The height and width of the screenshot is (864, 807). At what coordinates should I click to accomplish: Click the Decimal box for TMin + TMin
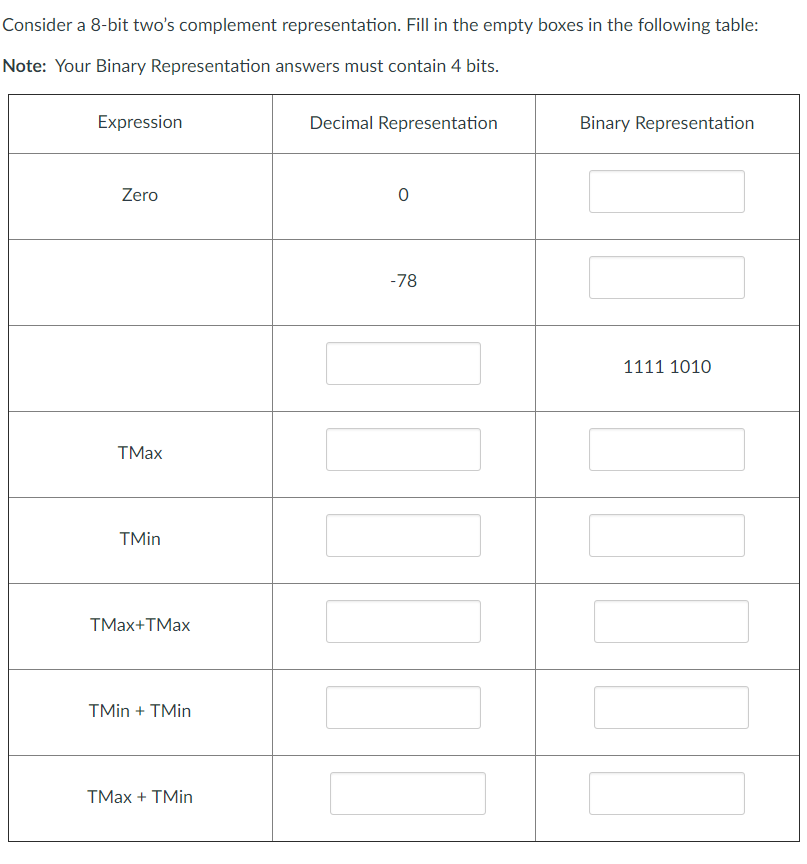coord(403,707)
